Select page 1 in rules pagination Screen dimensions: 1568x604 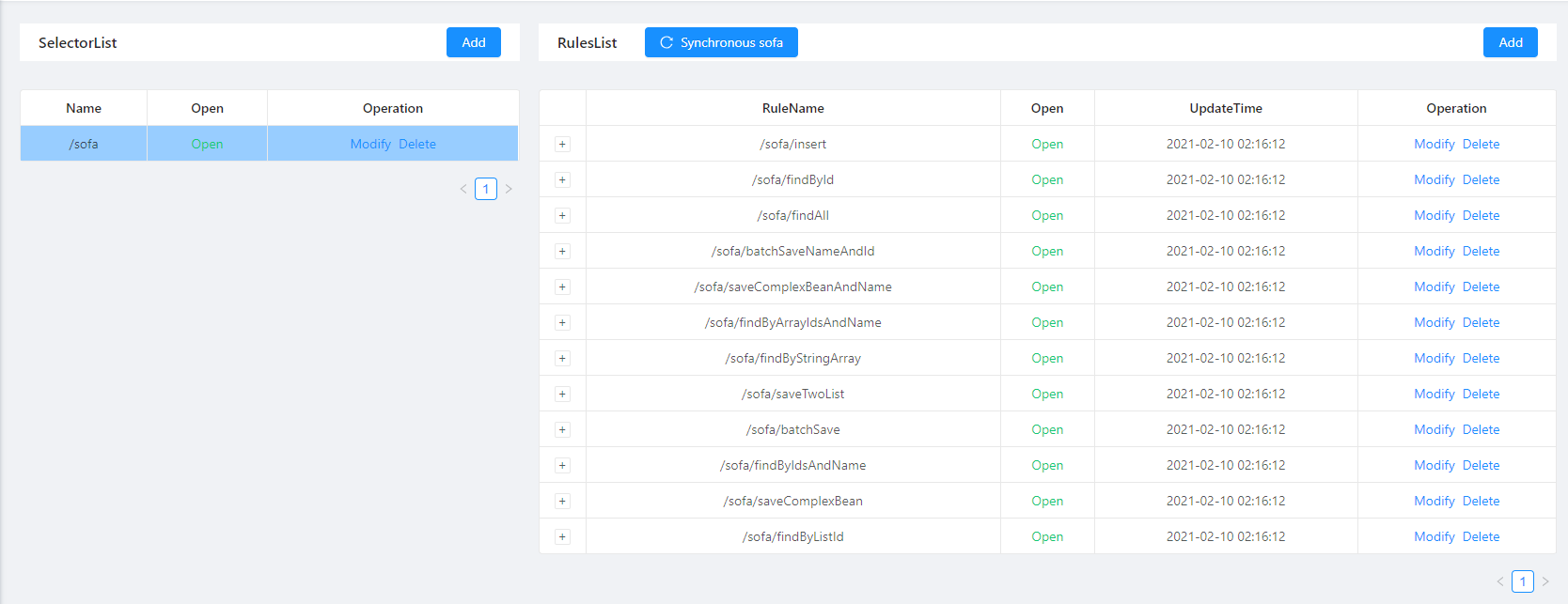pyautogui.click(x=1523, y=581)
